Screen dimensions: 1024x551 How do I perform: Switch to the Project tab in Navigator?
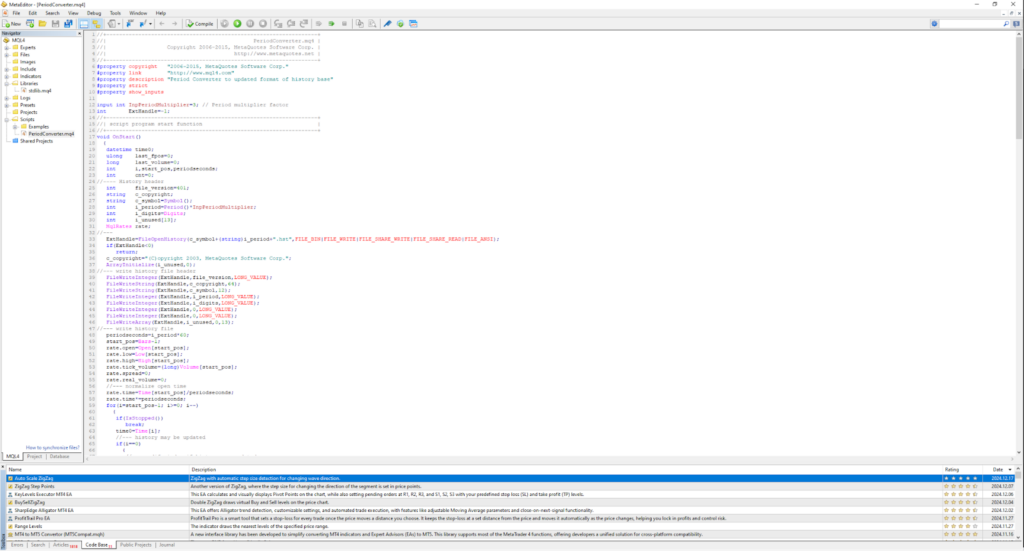(x=34, y=456)
